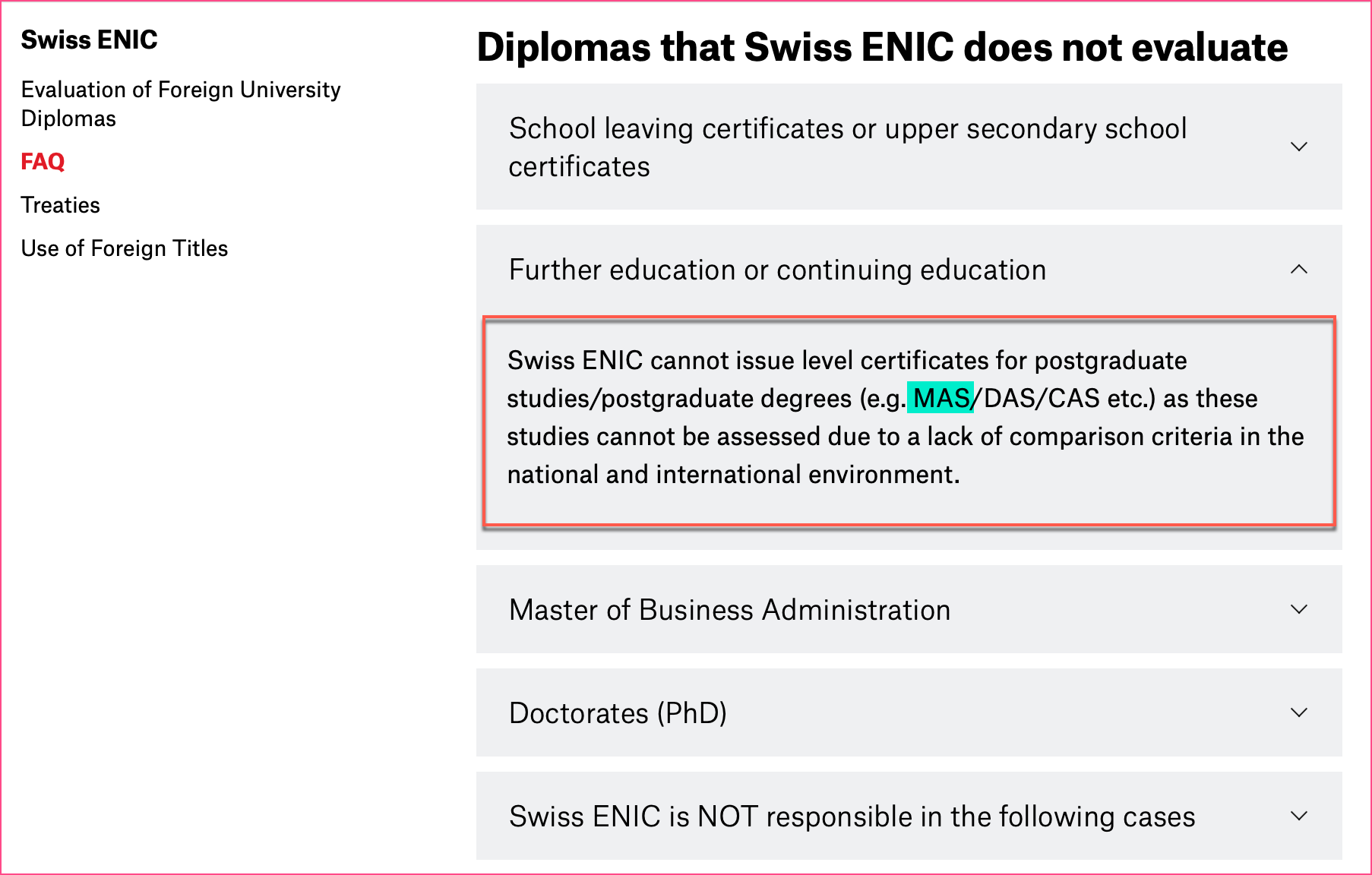Click the highlighted MAS word

(940, 398)
